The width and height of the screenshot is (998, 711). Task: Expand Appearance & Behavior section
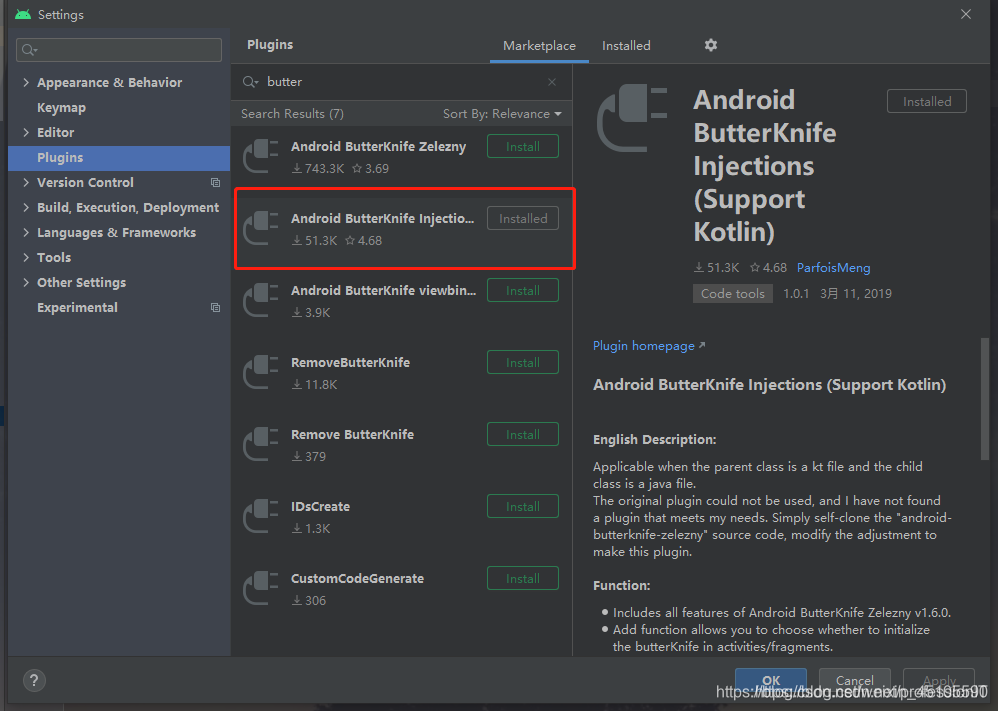26,82
